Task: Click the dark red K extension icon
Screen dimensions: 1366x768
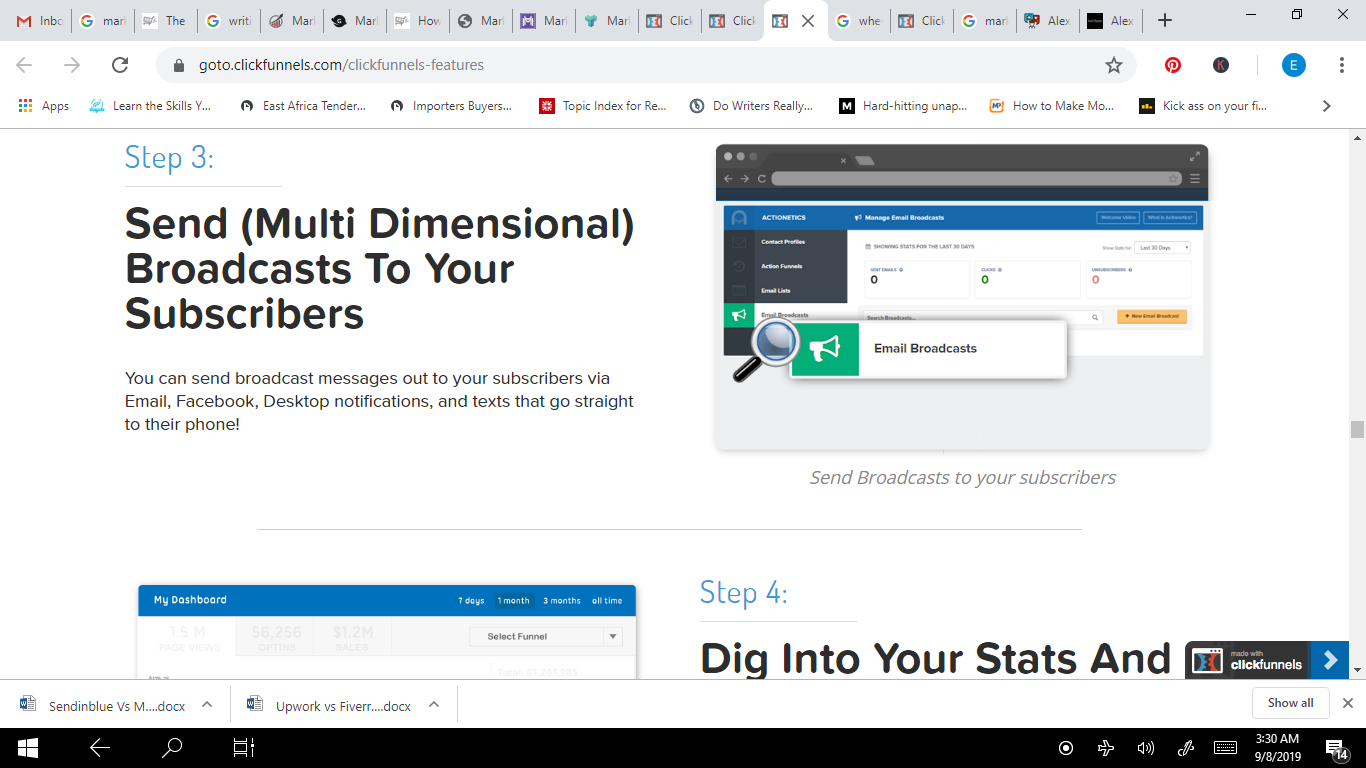Action: (1221, 65)
